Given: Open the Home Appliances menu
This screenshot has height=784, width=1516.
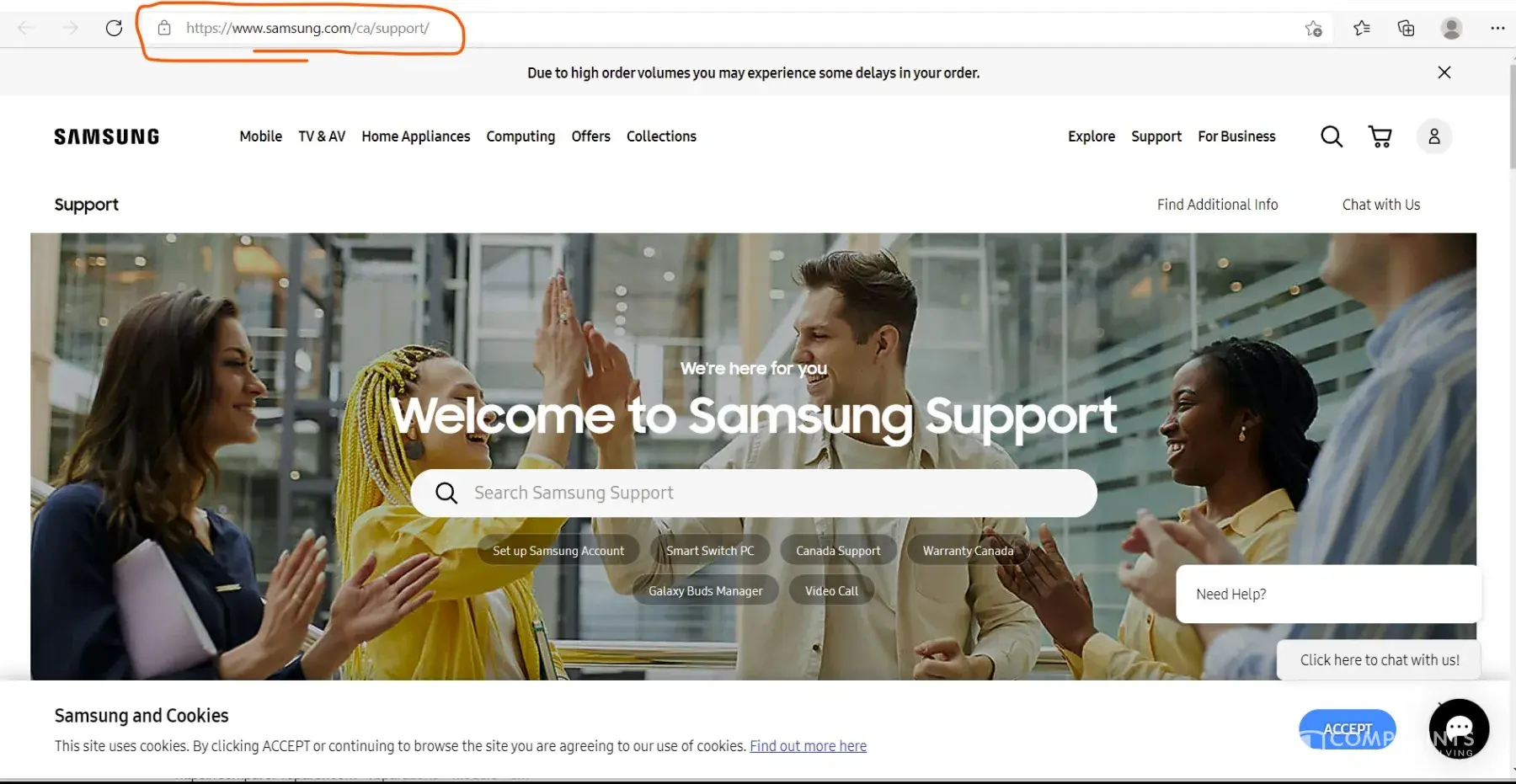Looking at the screenshot, I should coord(416,136).
